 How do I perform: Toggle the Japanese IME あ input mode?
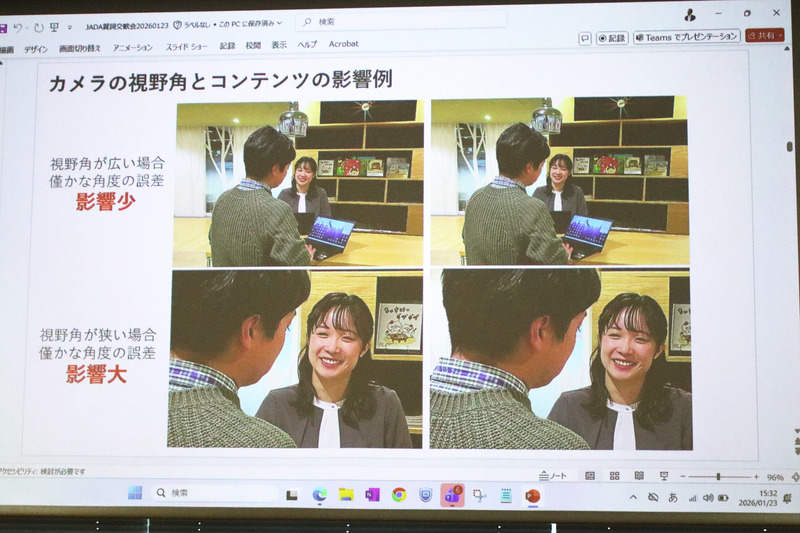672,497
